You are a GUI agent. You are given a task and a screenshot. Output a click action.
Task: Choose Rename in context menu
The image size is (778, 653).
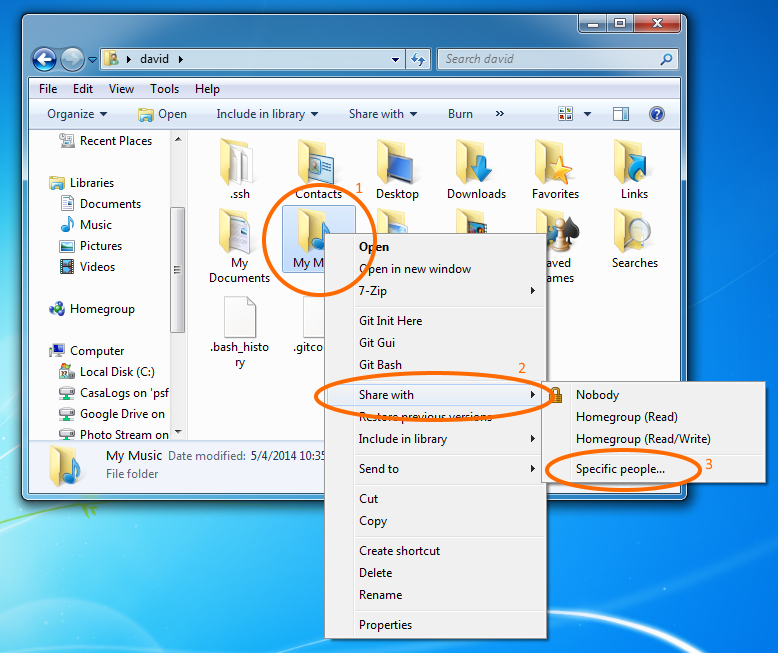click(x=381, y=595)
